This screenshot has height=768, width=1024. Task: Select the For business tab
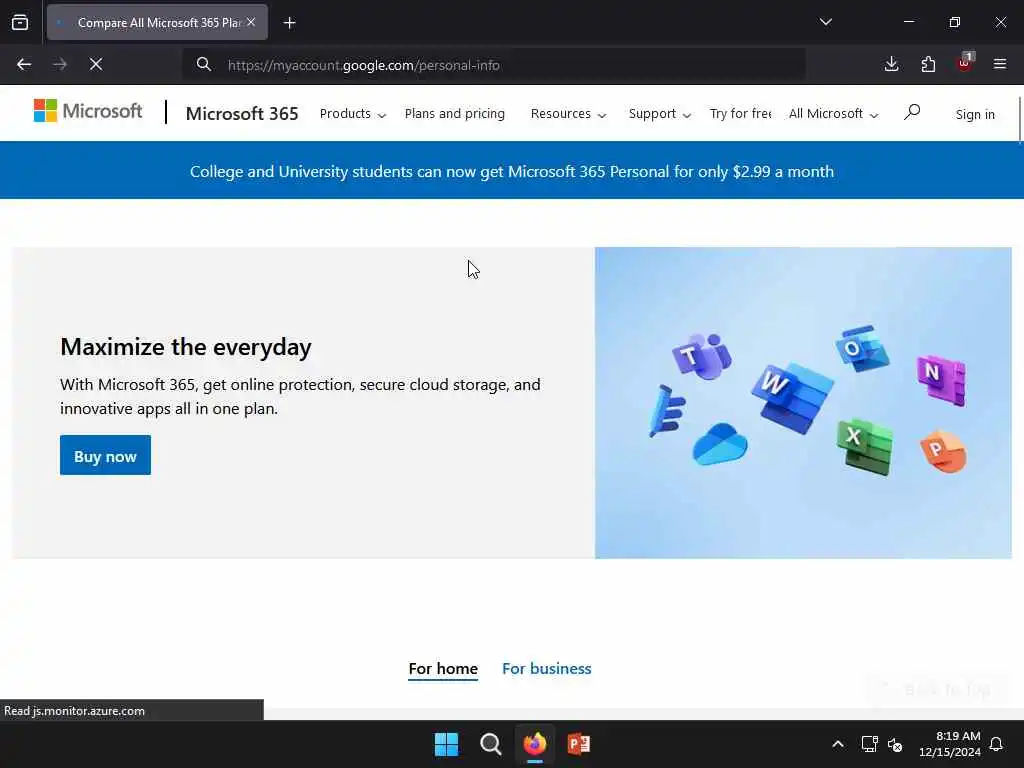[x=547, y=669]
